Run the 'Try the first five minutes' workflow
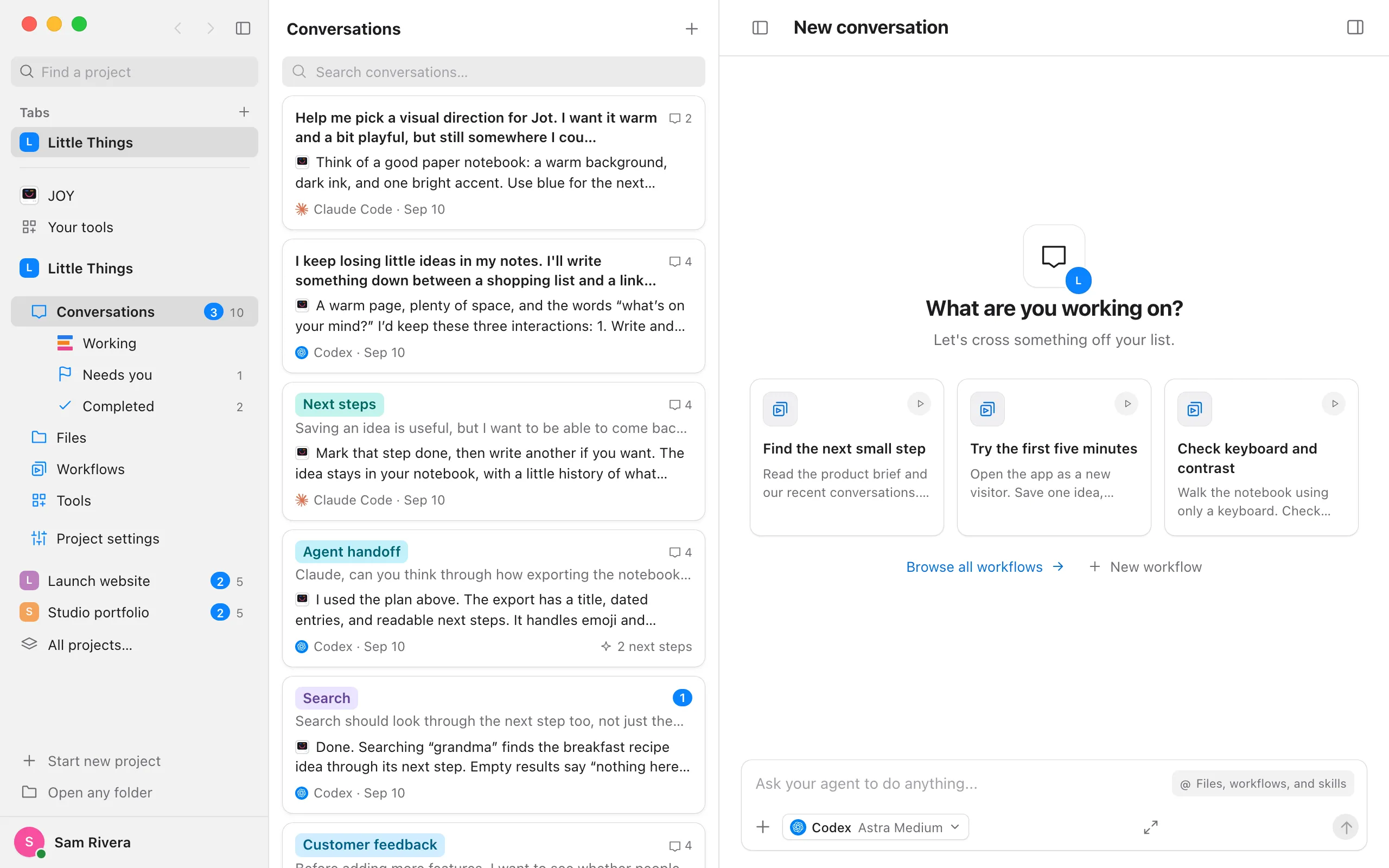This screenshot has width=1389, height=868. tap(1127, 404)
